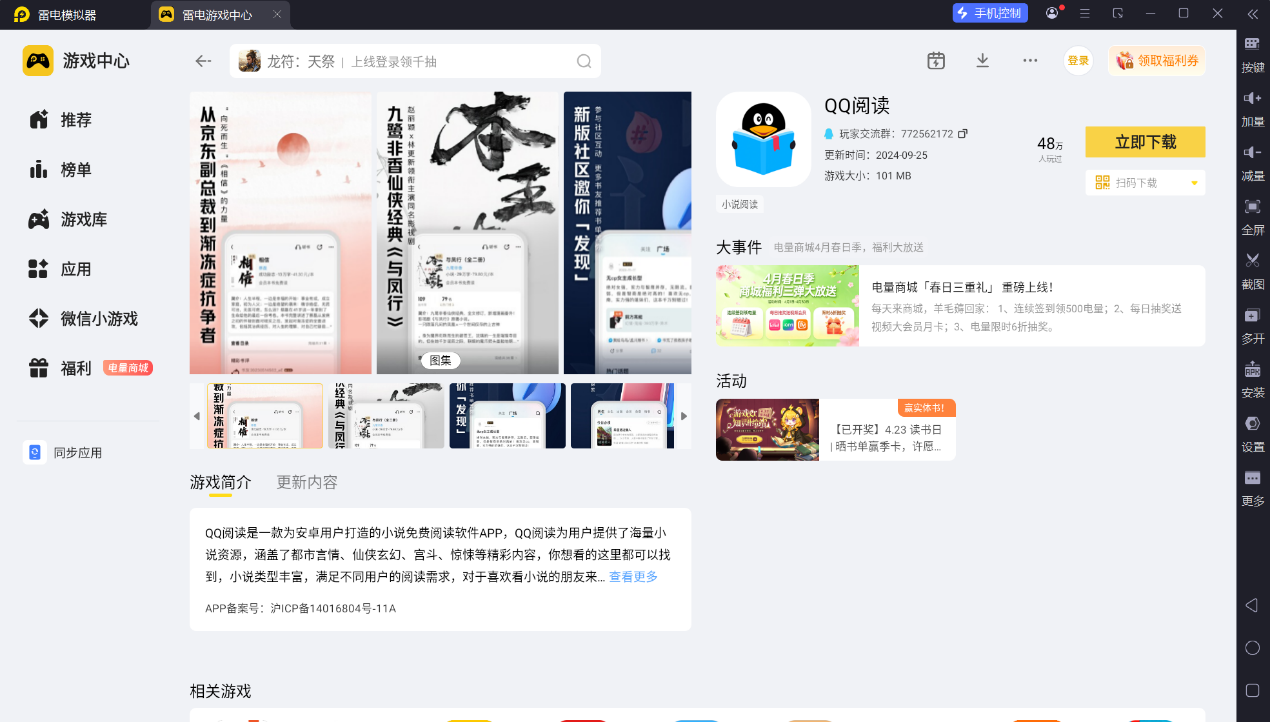Select fourth screenshot thumbnail
The image size is (1270, 722).
tap(624, 416)
